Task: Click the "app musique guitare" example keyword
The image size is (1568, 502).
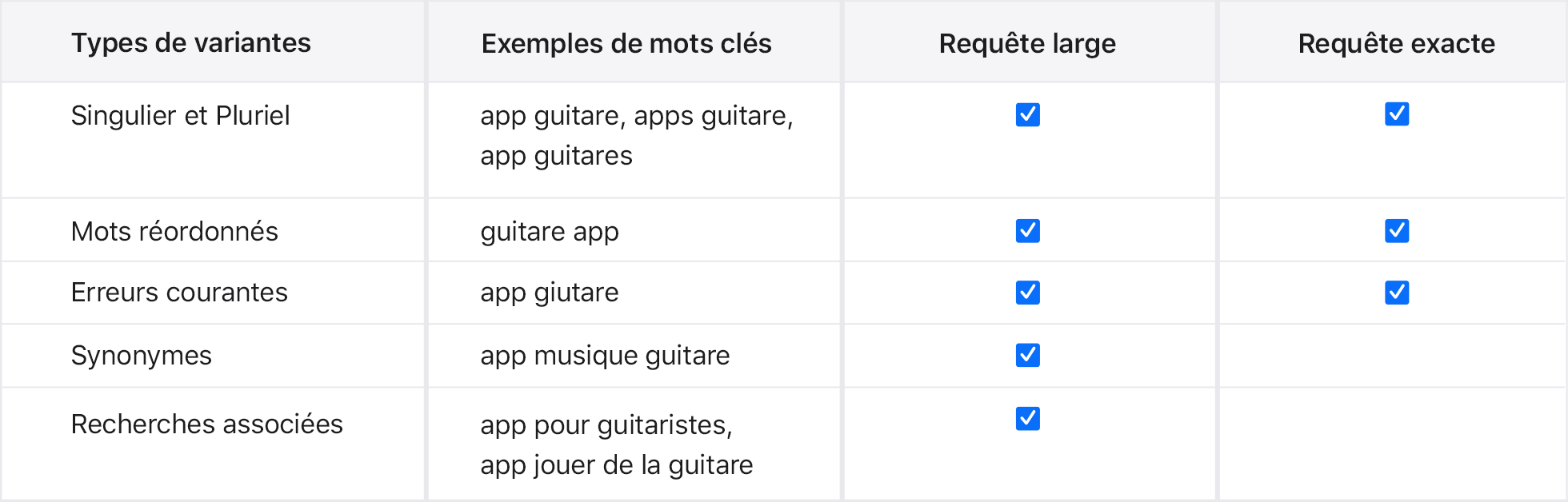Action: 605,356
